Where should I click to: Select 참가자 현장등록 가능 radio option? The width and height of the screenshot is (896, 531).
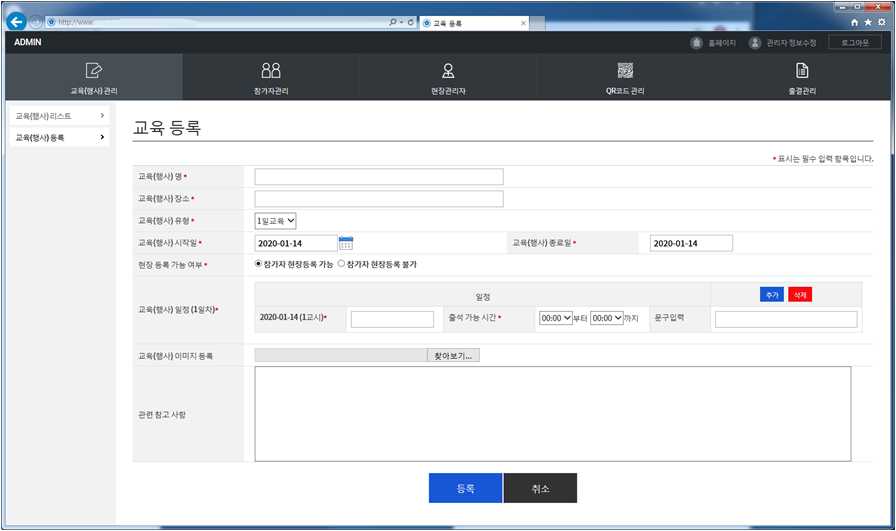click(258, 264)
